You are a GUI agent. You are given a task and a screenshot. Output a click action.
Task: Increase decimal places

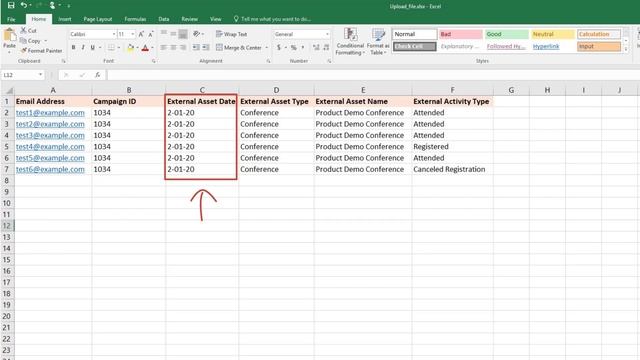click(x=316, y=48)
